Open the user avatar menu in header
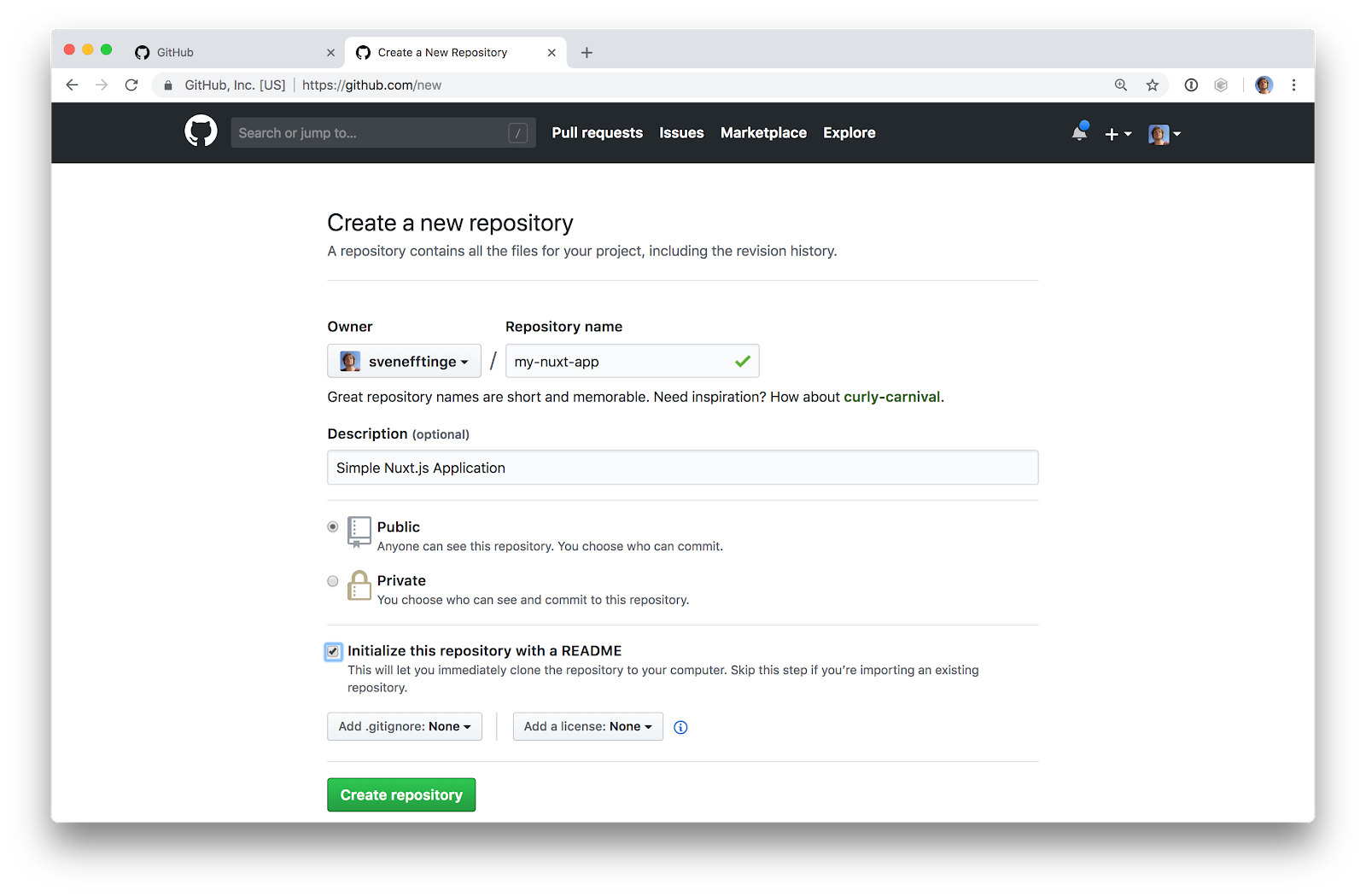Image resolution: width=1366 pixels, height=896 pixels. 1165,134
